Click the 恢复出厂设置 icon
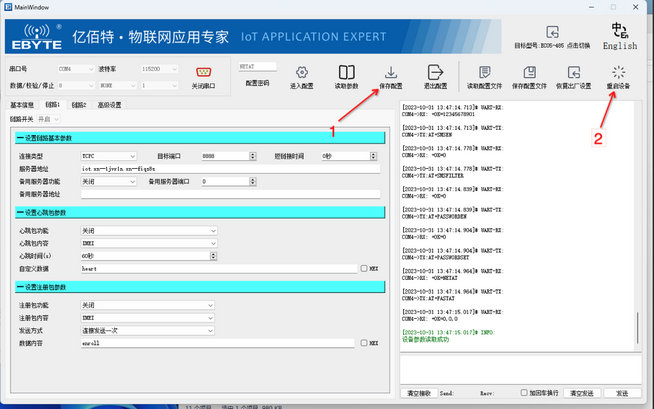 [574, 73]
